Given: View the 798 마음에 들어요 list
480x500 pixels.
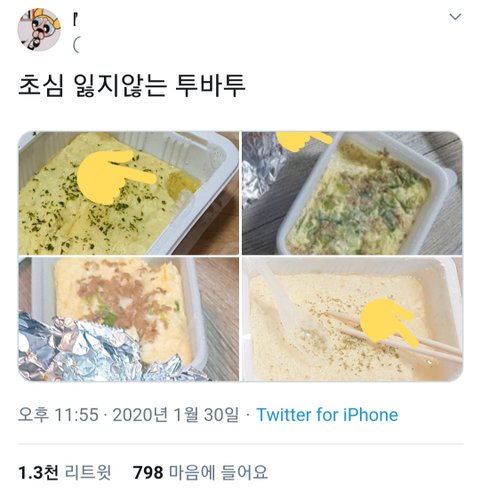Looking at the screenshot, I should [200, 472].
